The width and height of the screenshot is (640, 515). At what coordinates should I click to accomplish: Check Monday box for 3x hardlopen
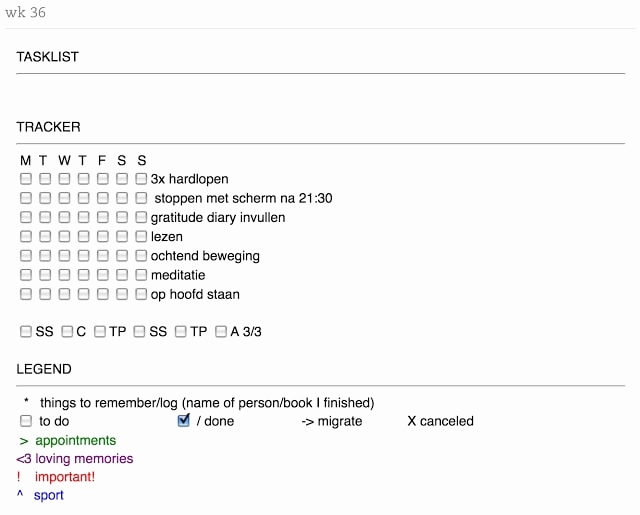26,179
